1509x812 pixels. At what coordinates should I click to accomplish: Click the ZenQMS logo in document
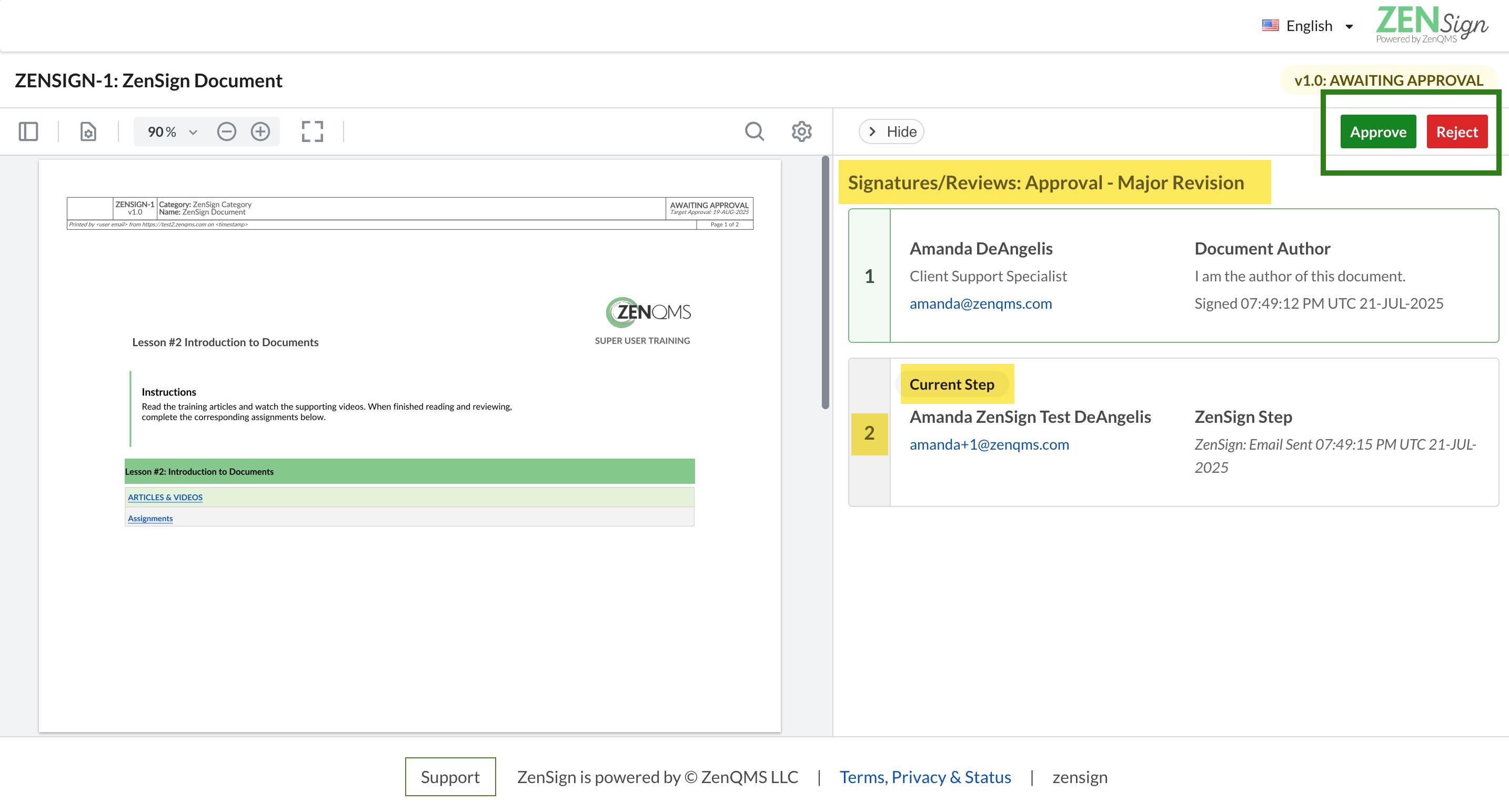[648, 312]
